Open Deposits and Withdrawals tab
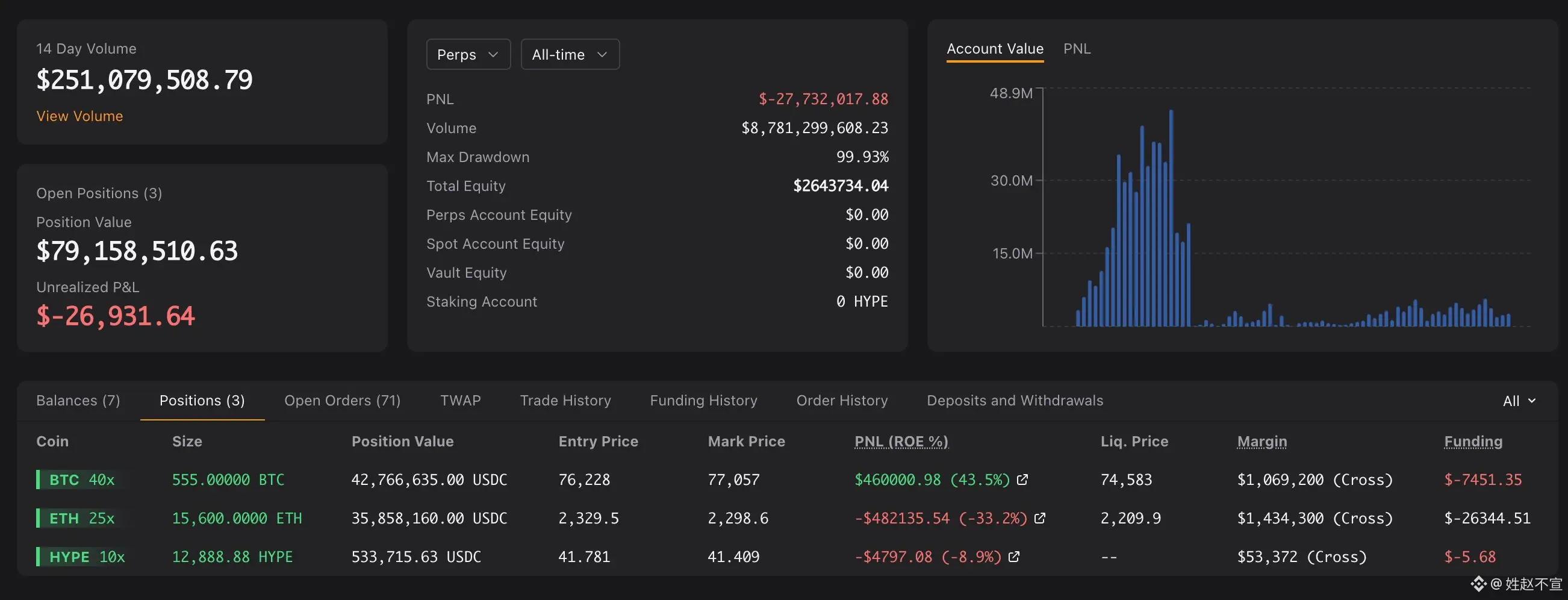The height and width of the screenshot is (600, 1568). click(x=1014, y=401)
